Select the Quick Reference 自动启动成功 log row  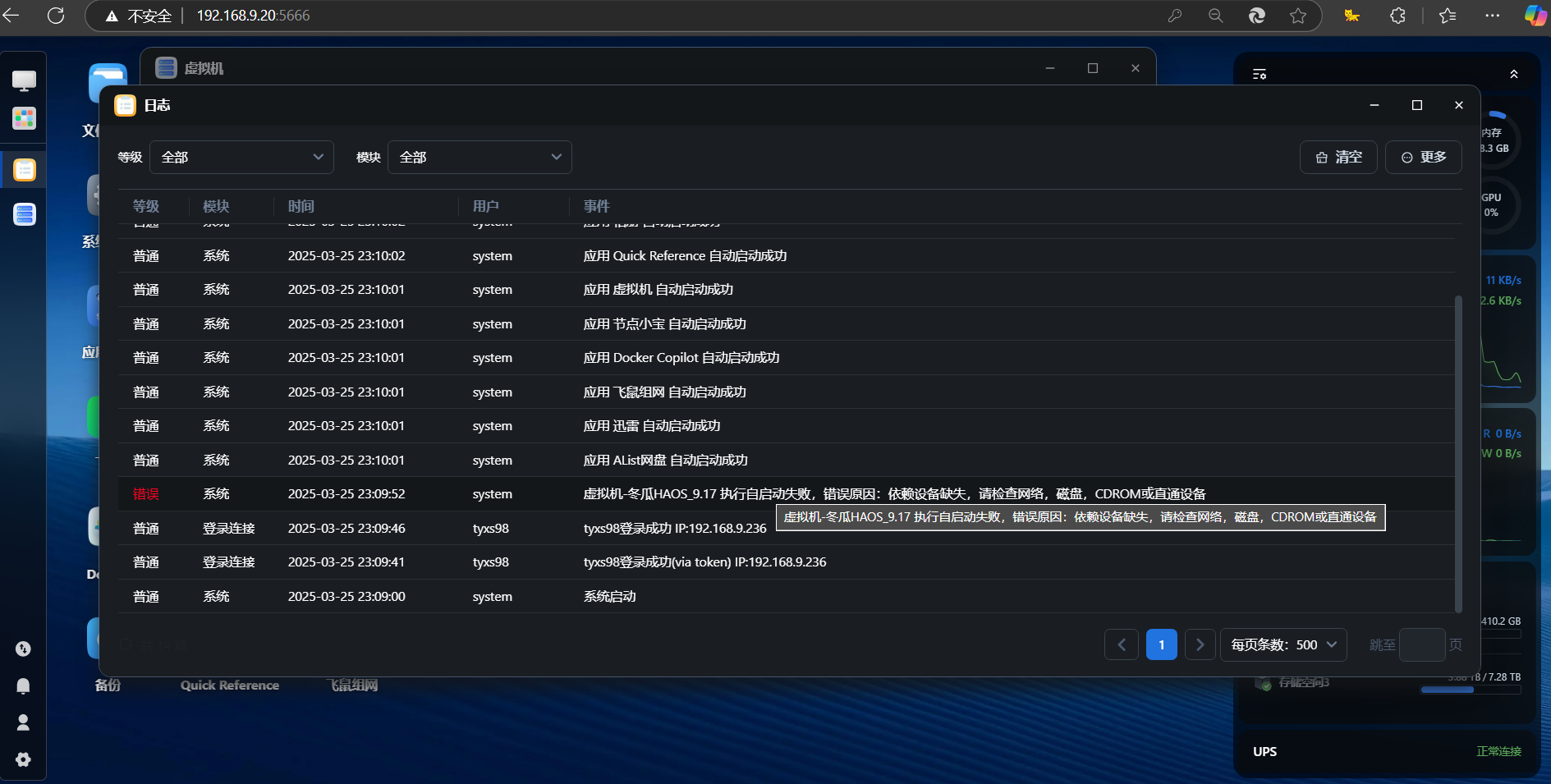[x=786, y=255]
